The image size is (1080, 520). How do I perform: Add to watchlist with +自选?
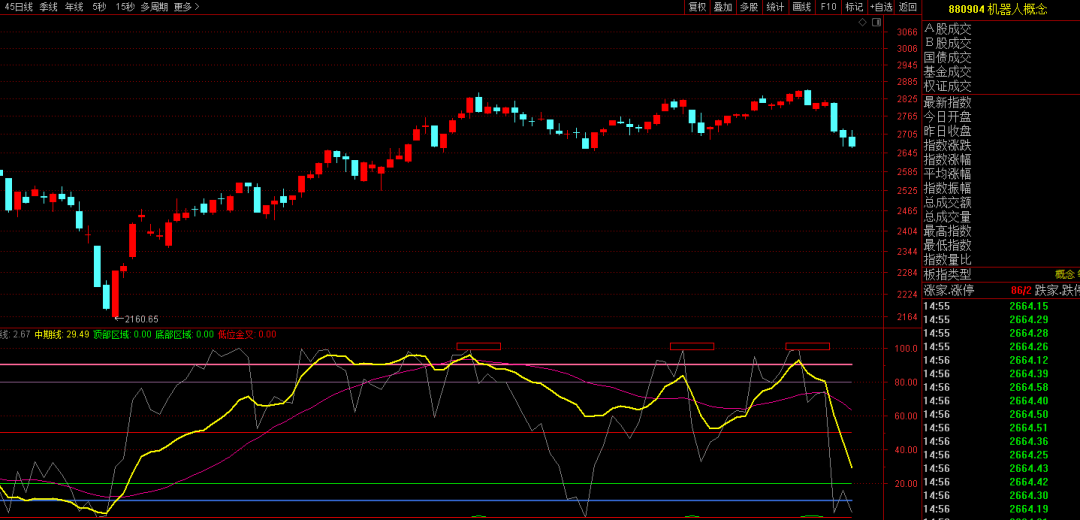click(881, 7)
